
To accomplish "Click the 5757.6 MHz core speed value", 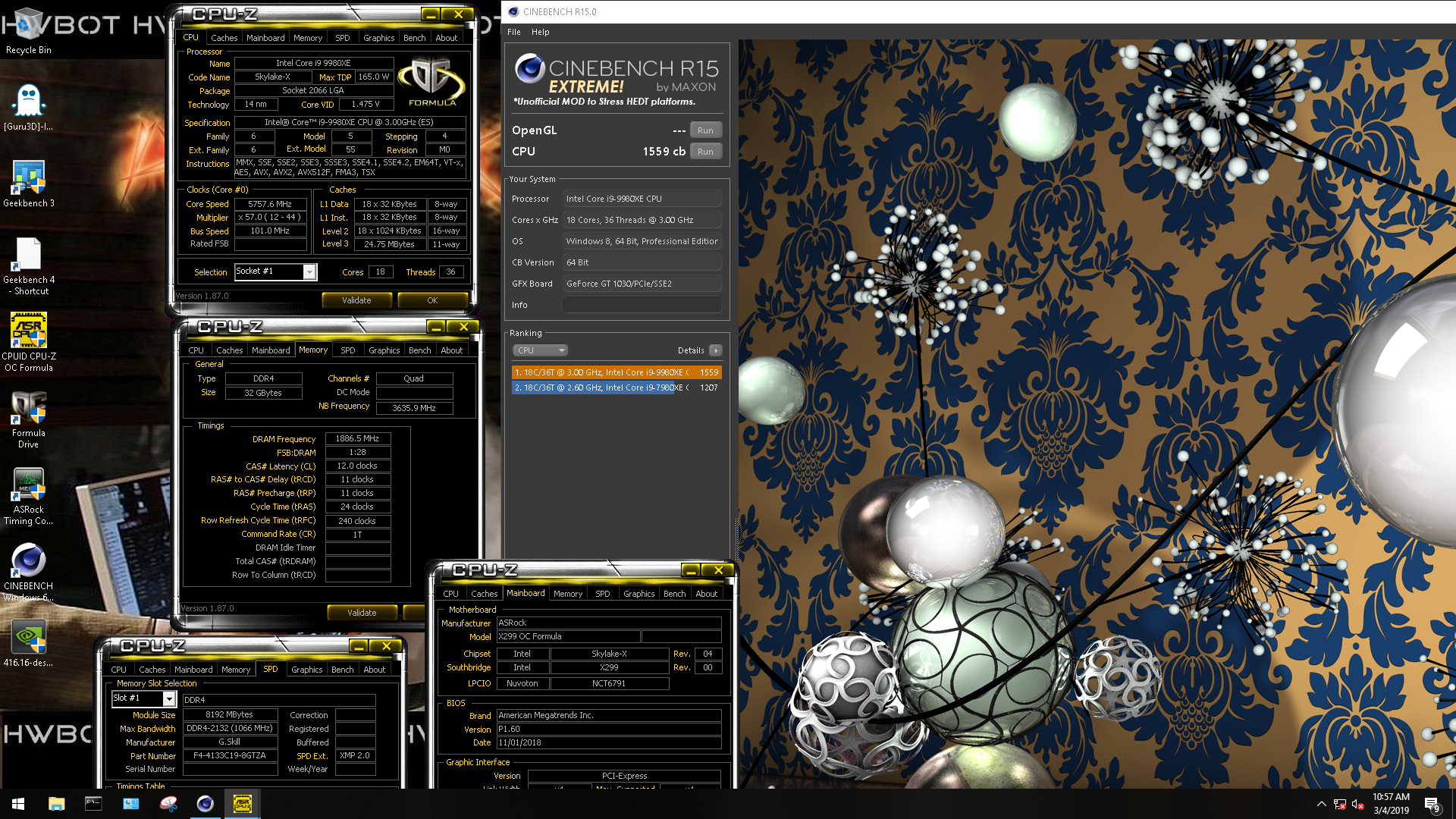I will 270,204.
